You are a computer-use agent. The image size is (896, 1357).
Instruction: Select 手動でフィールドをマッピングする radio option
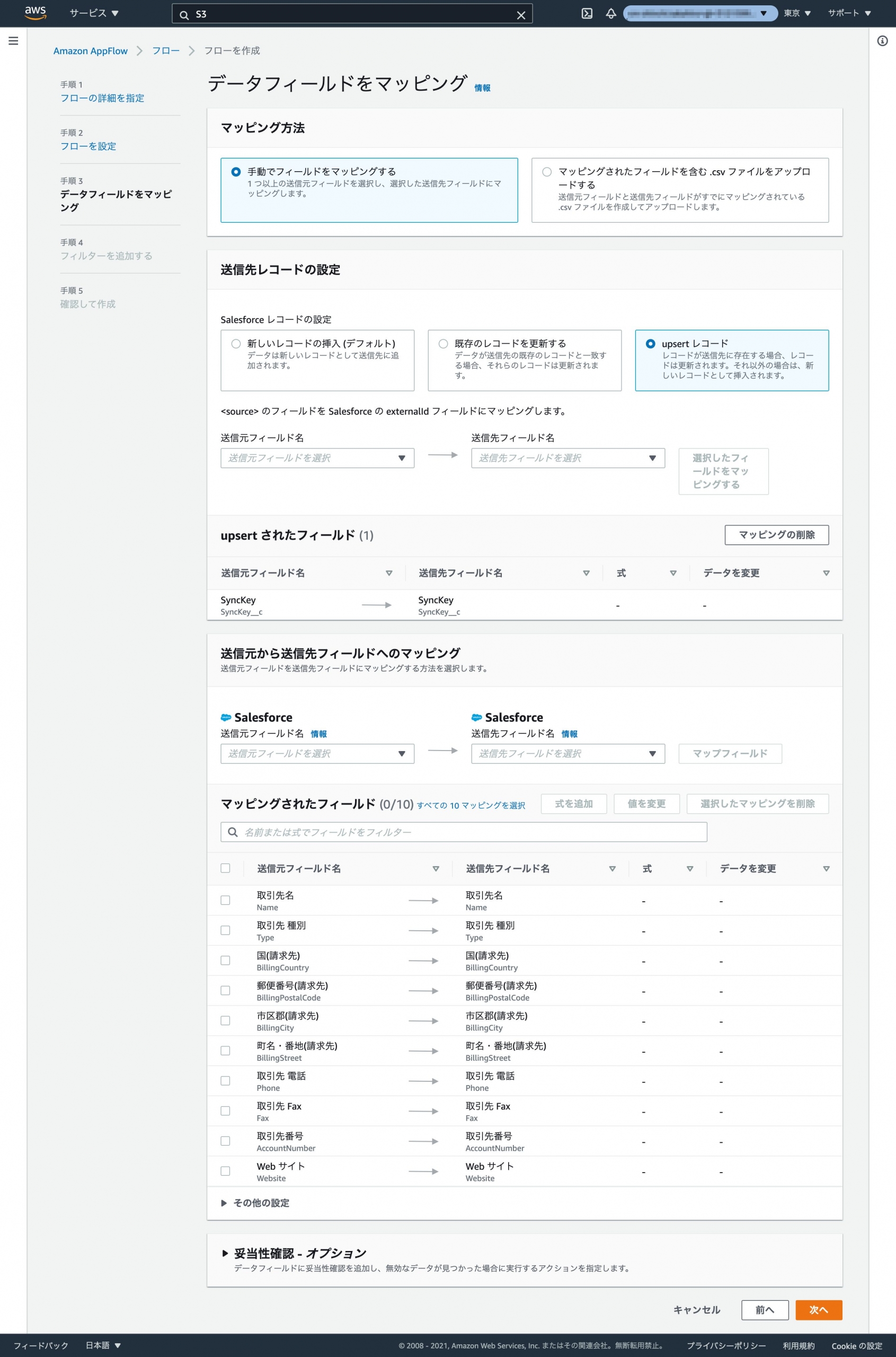point(236,172)
